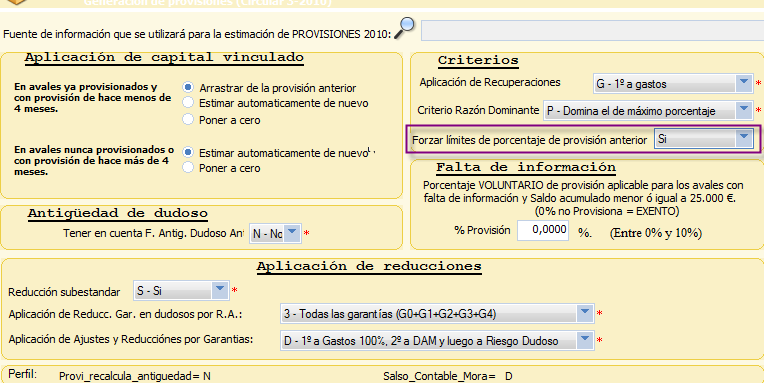Open the magnifying glass search for information source
This screenshot has height=383, width=764.
(x=404, y=27)
